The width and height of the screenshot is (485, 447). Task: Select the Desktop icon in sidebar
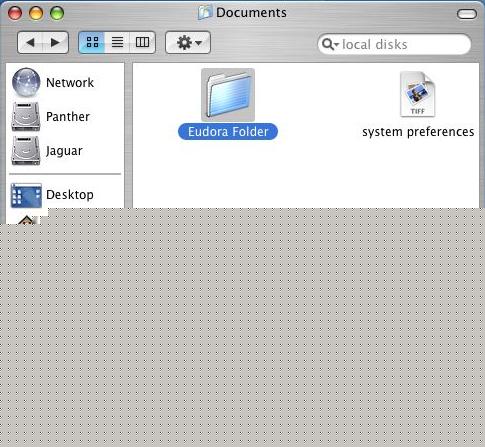click(26, 195)
